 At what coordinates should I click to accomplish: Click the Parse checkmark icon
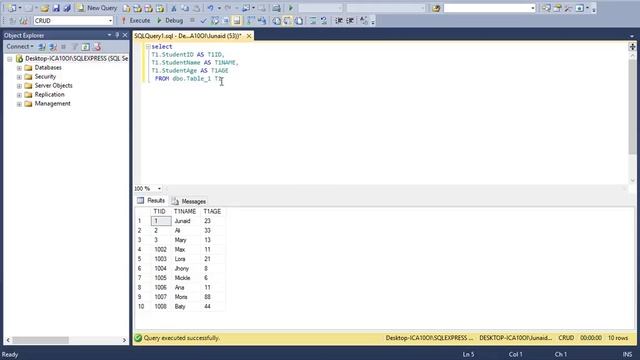pyautogui.click(x=203, y=20)
